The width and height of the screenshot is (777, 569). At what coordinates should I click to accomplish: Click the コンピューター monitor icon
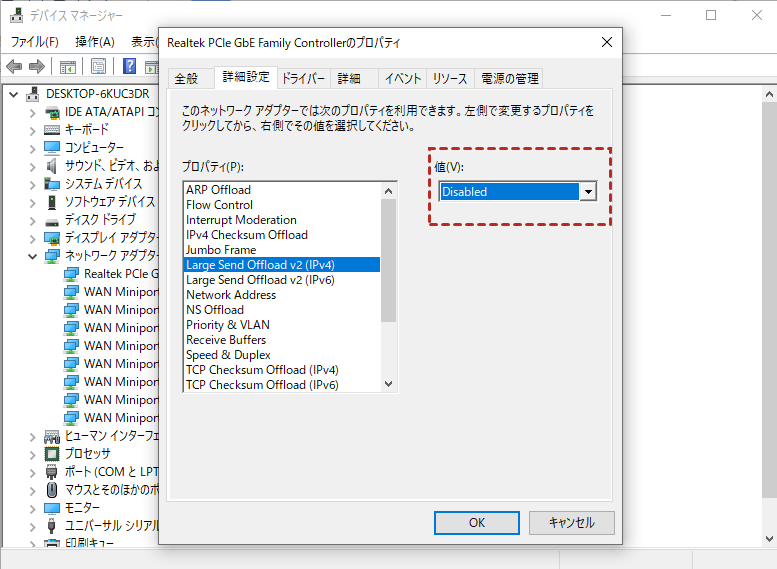click(52, 148)
